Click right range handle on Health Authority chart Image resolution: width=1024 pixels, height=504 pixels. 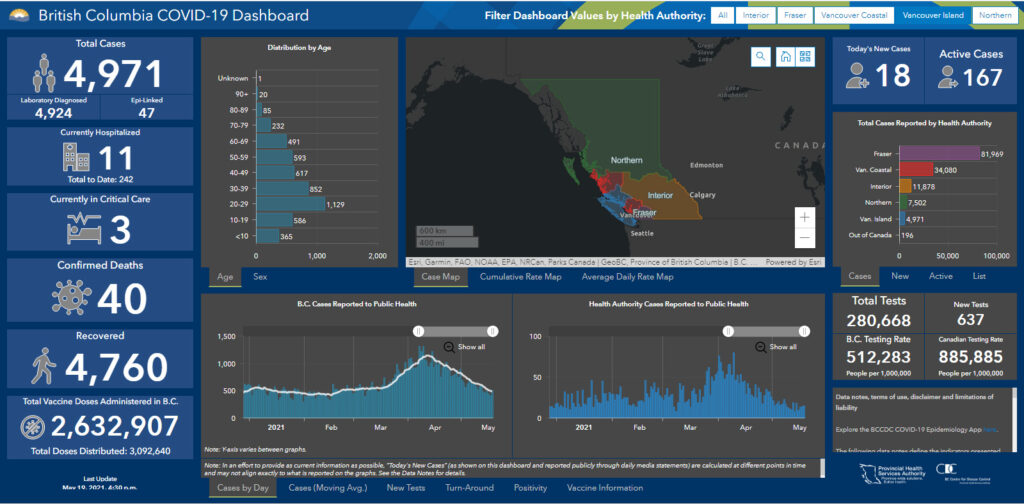pos(806,330)
